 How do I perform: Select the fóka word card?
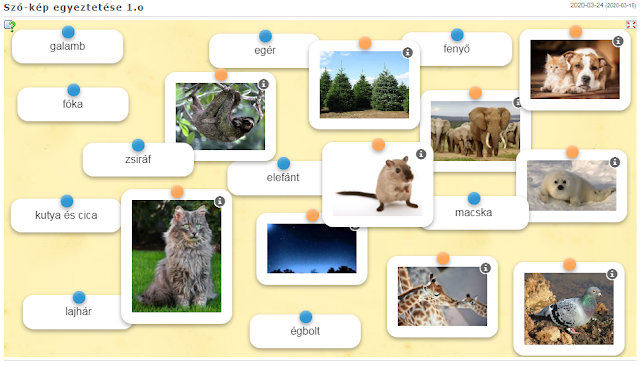pos(73,105)
